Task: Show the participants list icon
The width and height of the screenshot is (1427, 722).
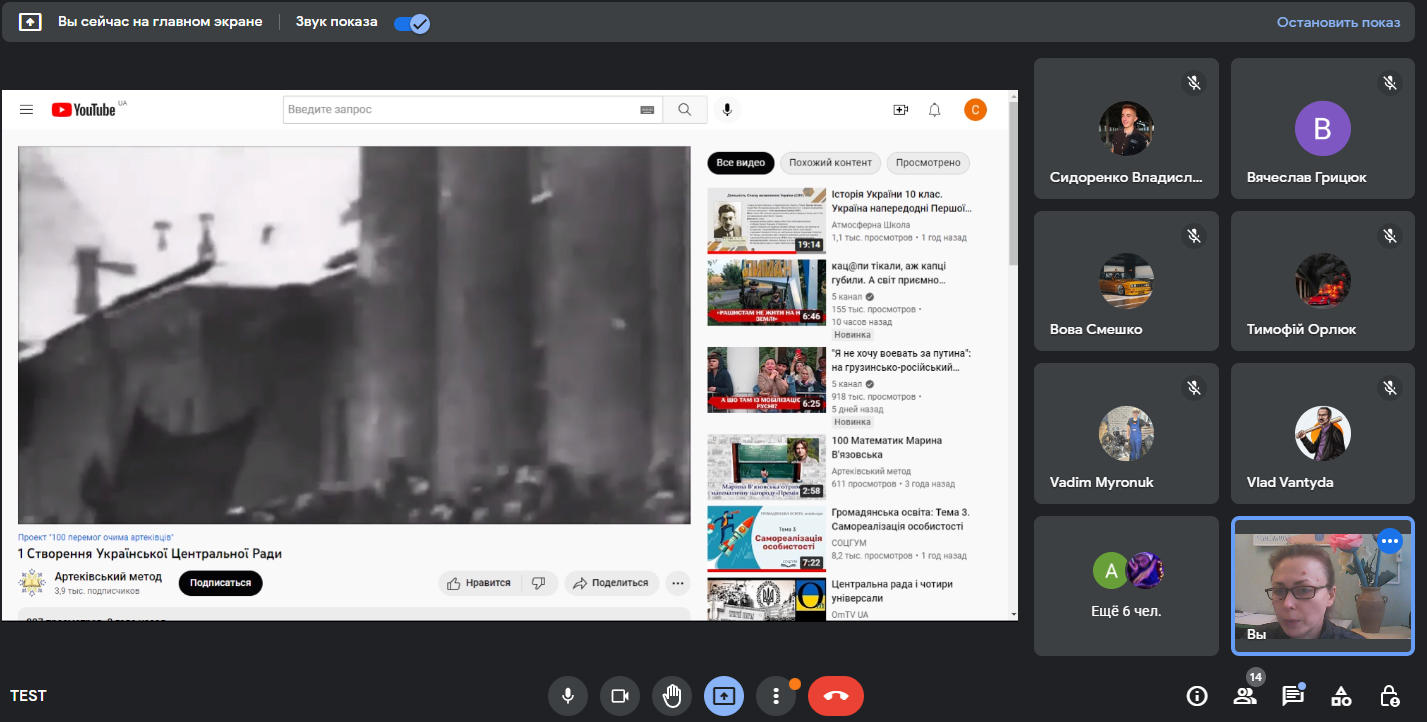Action: tap(1245, 696)
